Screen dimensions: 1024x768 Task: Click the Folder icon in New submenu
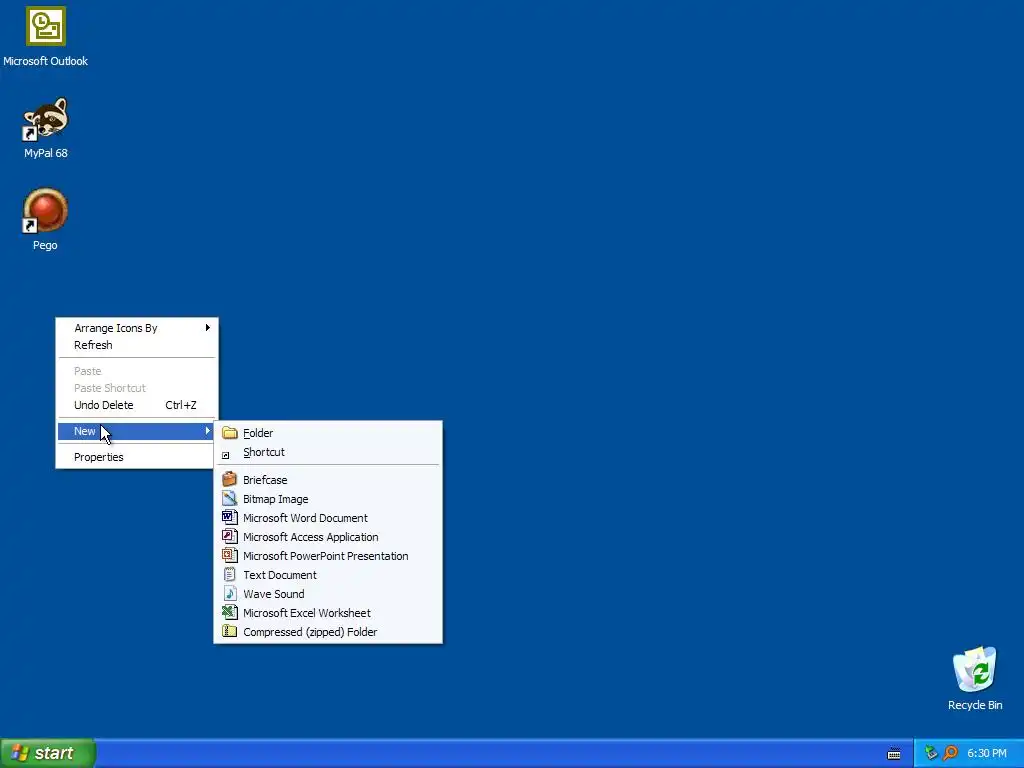tap(229, 432)
